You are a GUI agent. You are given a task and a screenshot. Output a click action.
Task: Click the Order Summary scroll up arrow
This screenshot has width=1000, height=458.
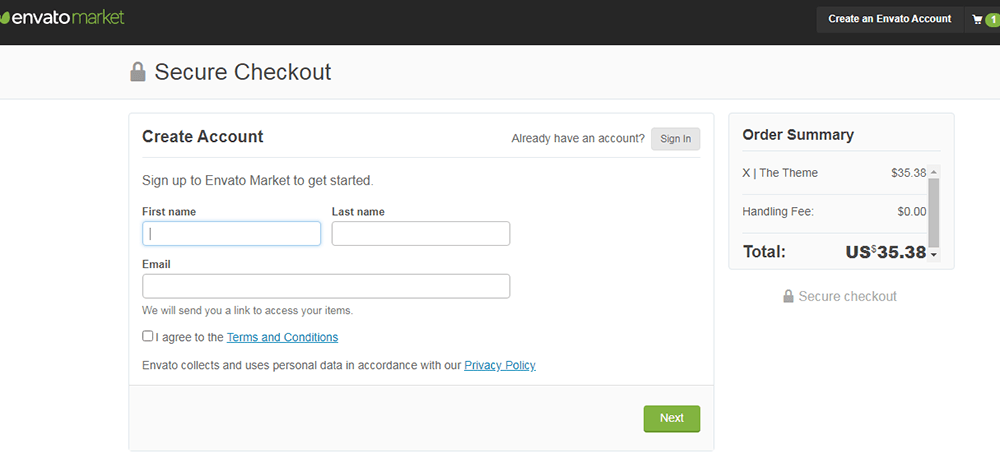point(934,172)
